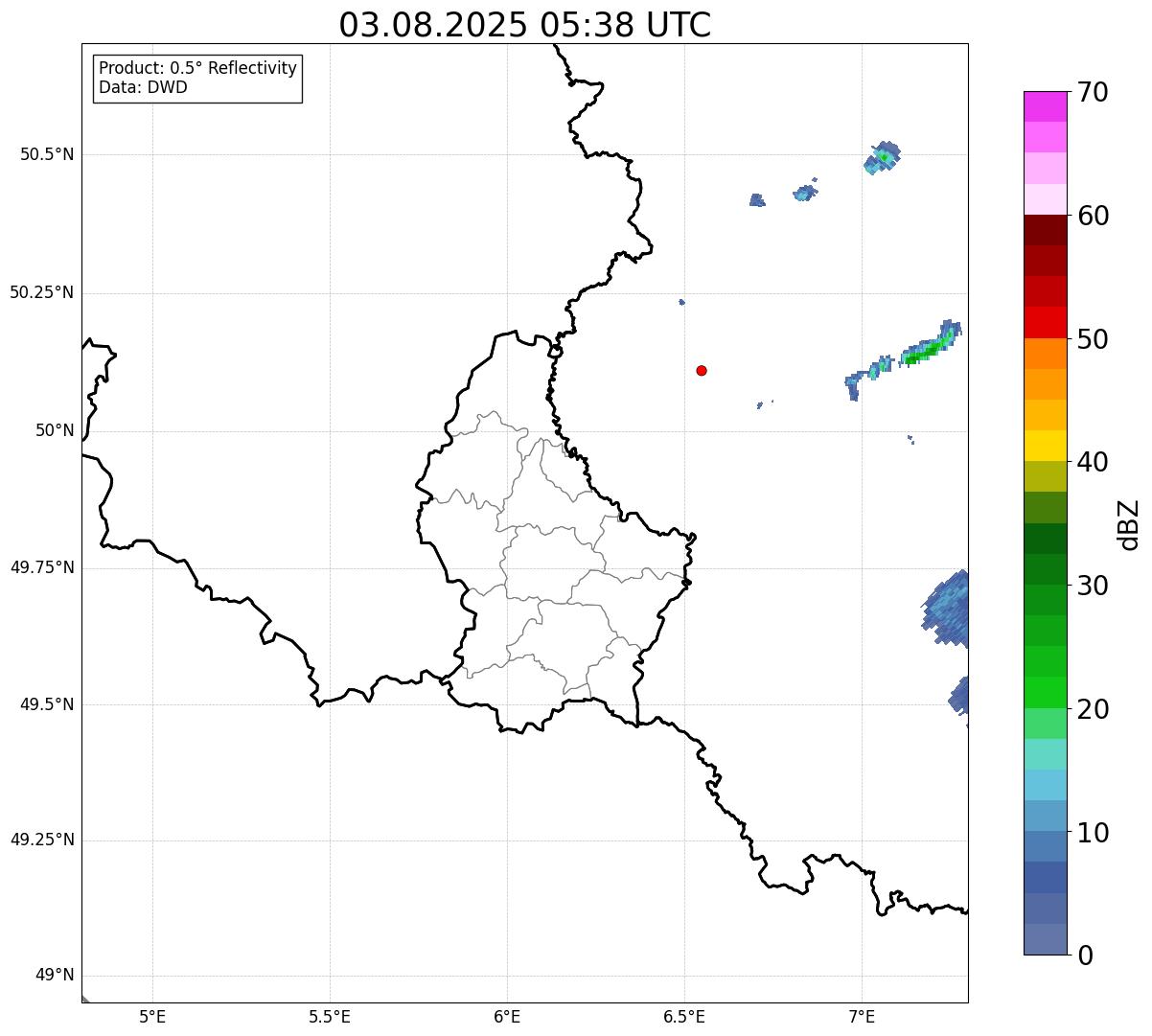The image size is (1152, 1036).
Task: Click "Product: 0.5° Reflectivity" text
Action: coord(197,69)
